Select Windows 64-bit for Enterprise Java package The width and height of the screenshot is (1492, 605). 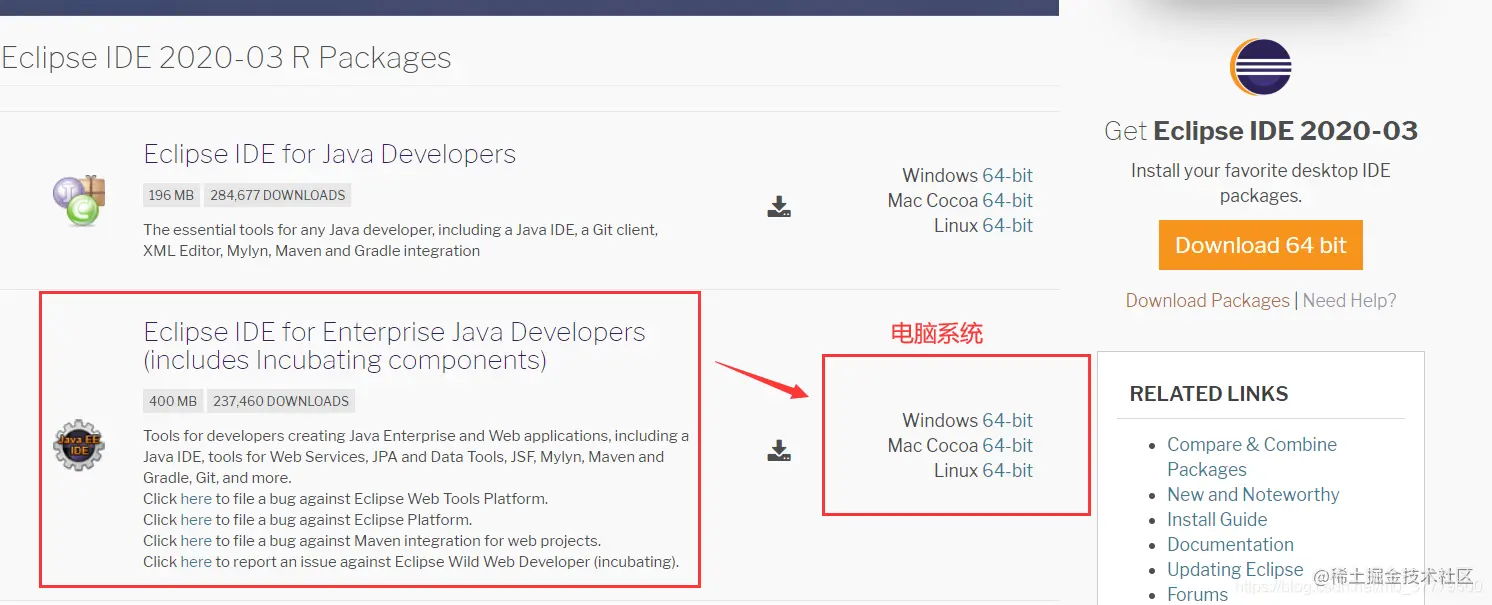[1007, 420]
